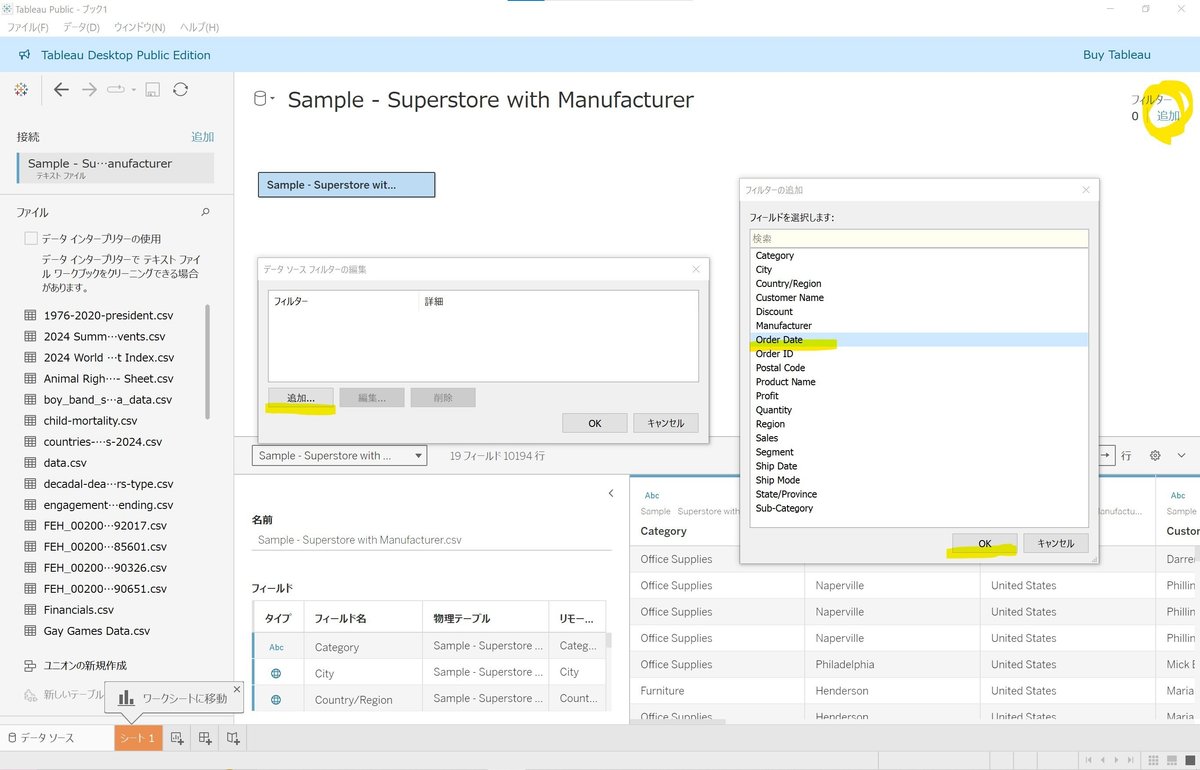The width and height of the screenshot is (1200, 770).
Task: Click the Abc type icon for Category field row
Action: click(276, 647)
